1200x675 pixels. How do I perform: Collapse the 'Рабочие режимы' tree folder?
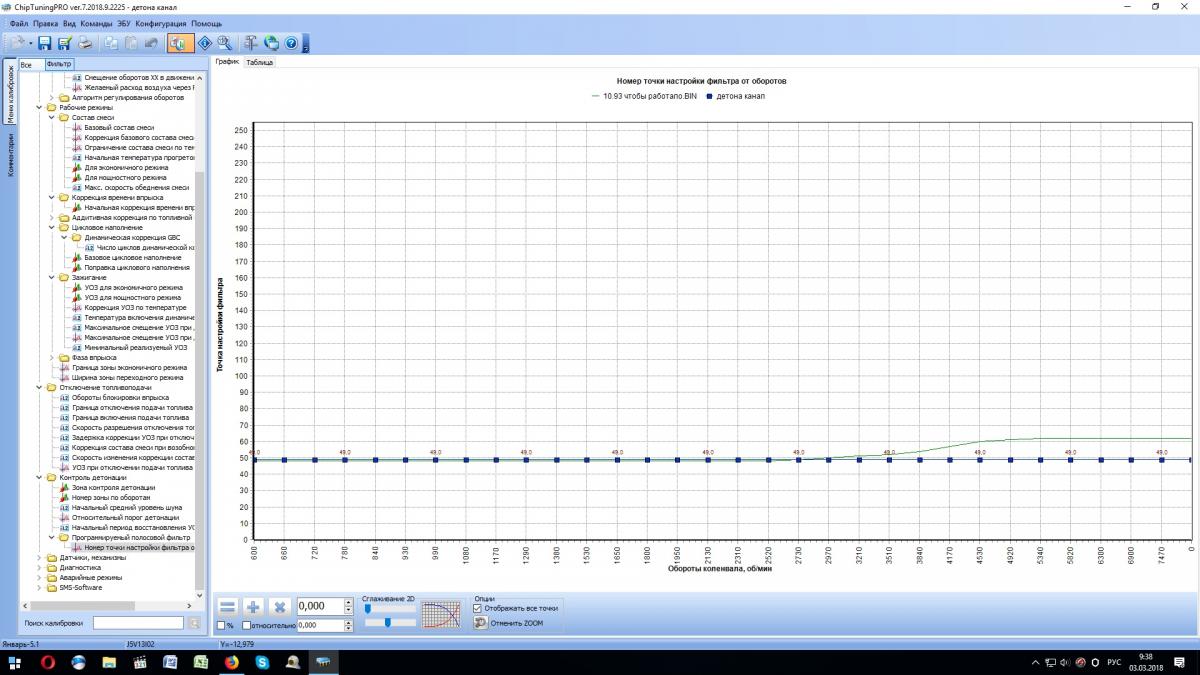40,107
